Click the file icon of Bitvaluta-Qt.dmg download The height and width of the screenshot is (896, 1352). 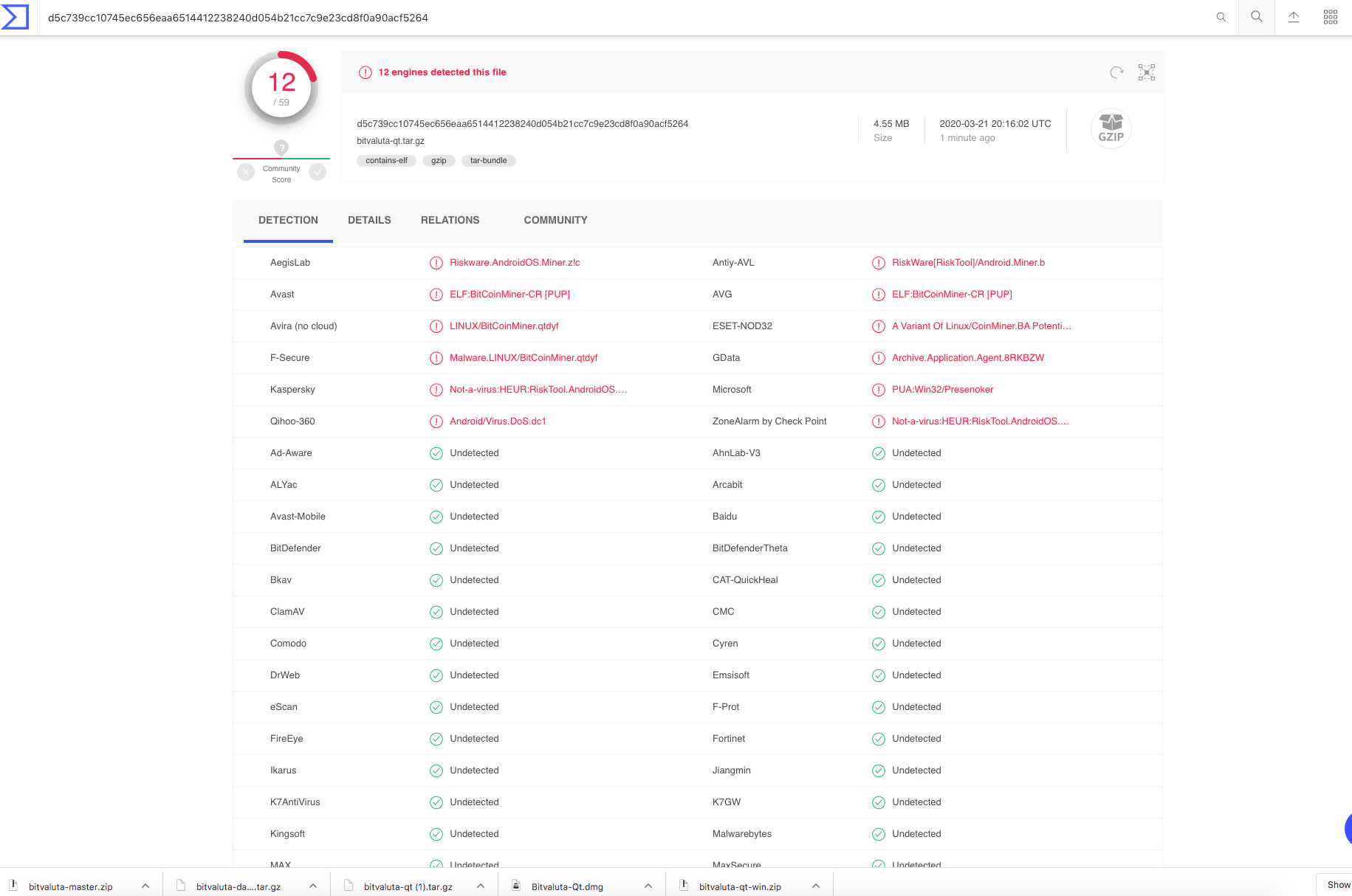(516, 886)
